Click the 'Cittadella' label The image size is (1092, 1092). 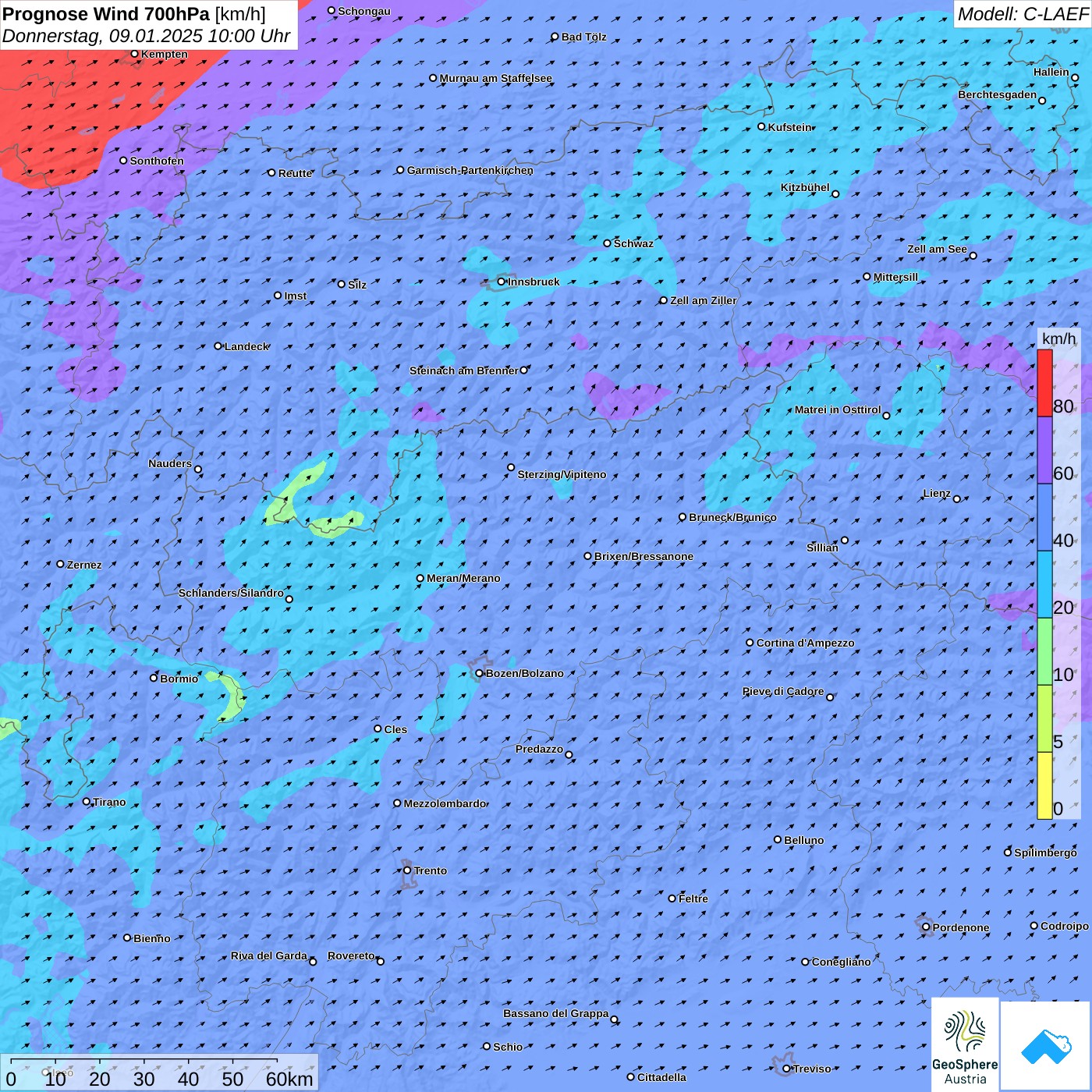[662, 1077]
